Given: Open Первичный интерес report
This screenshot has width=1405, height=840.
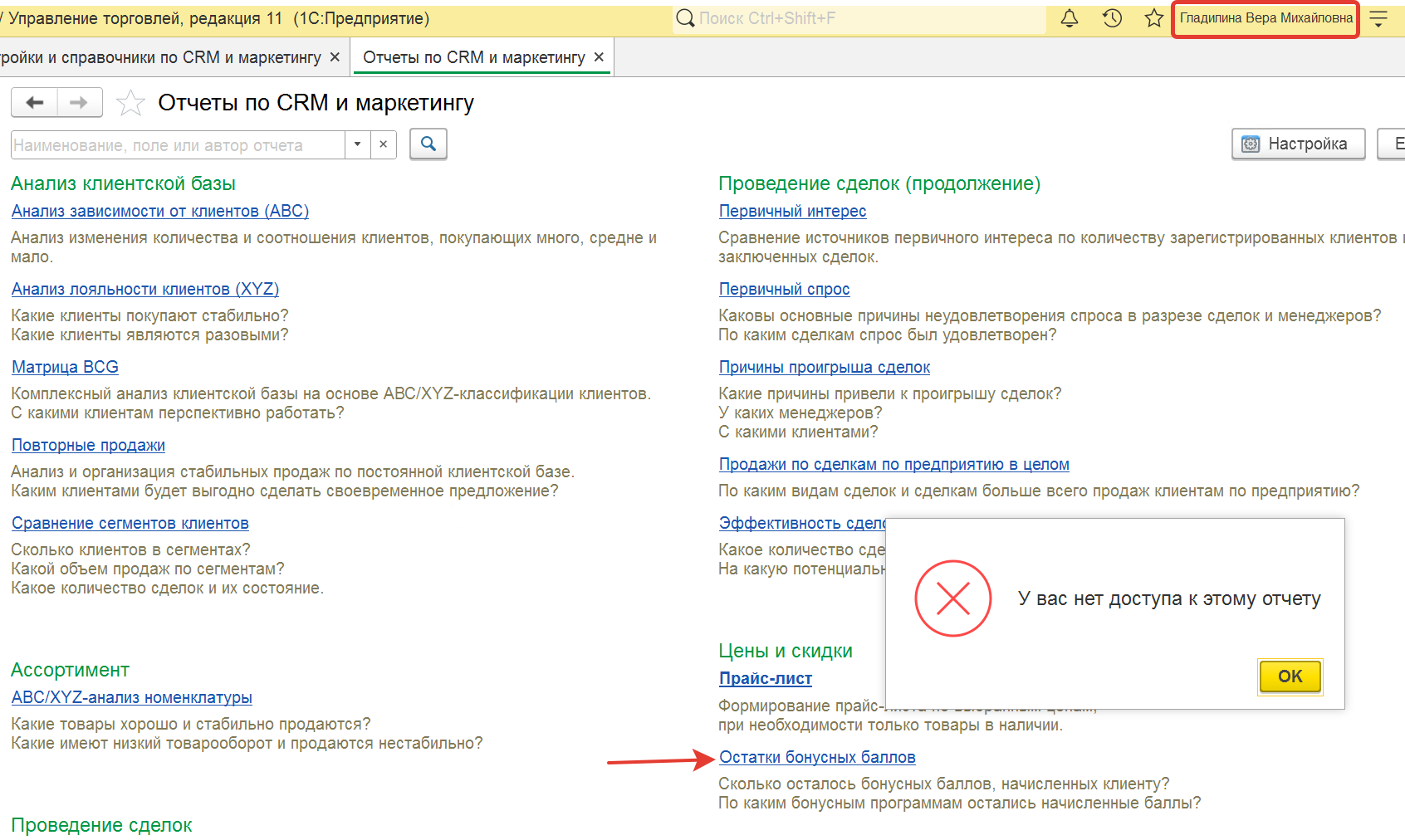Looking at the screenshot, I should coord(792,211).
